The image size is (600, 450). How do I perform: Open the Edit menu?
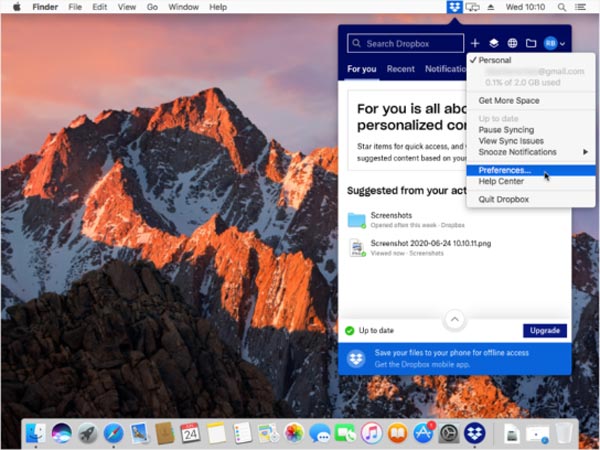(x=99, y=7)
